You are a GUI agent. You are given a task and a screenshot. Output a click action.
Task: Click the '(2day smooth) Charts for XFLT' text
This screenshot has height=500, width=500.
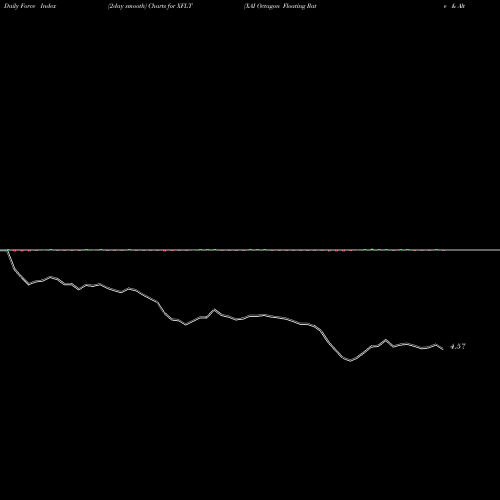pyautogui.click(x=150, y=6)
